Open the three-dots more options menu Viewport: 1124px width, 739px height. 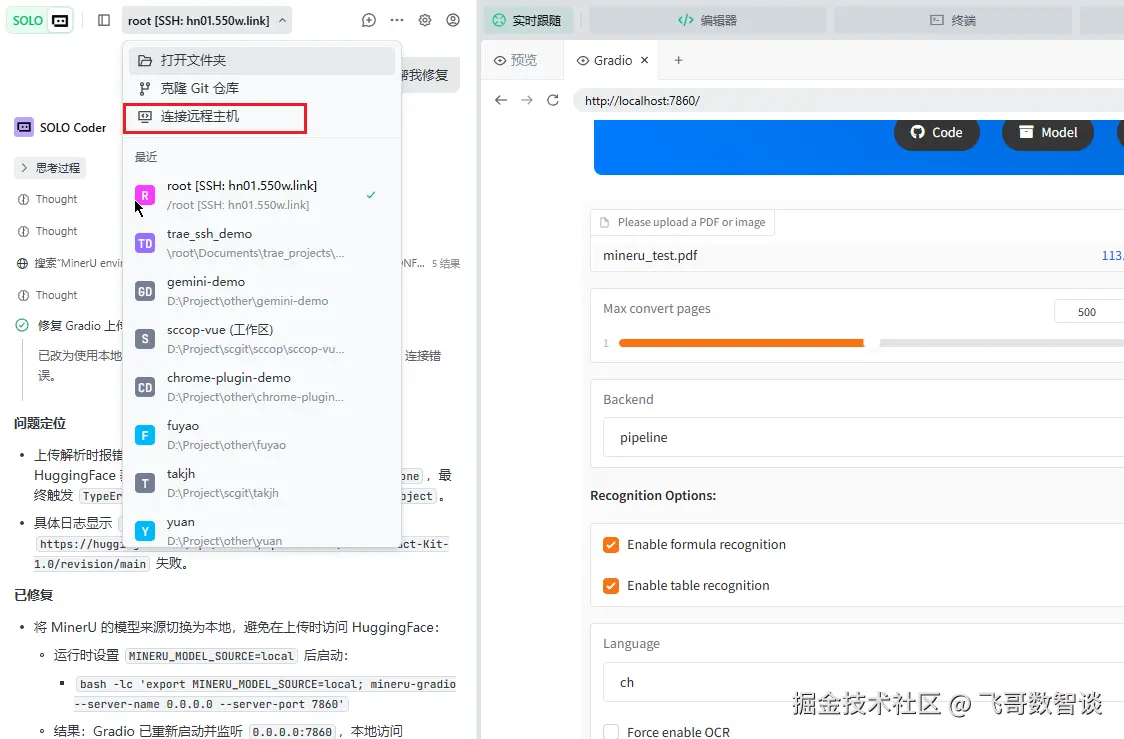396,21
